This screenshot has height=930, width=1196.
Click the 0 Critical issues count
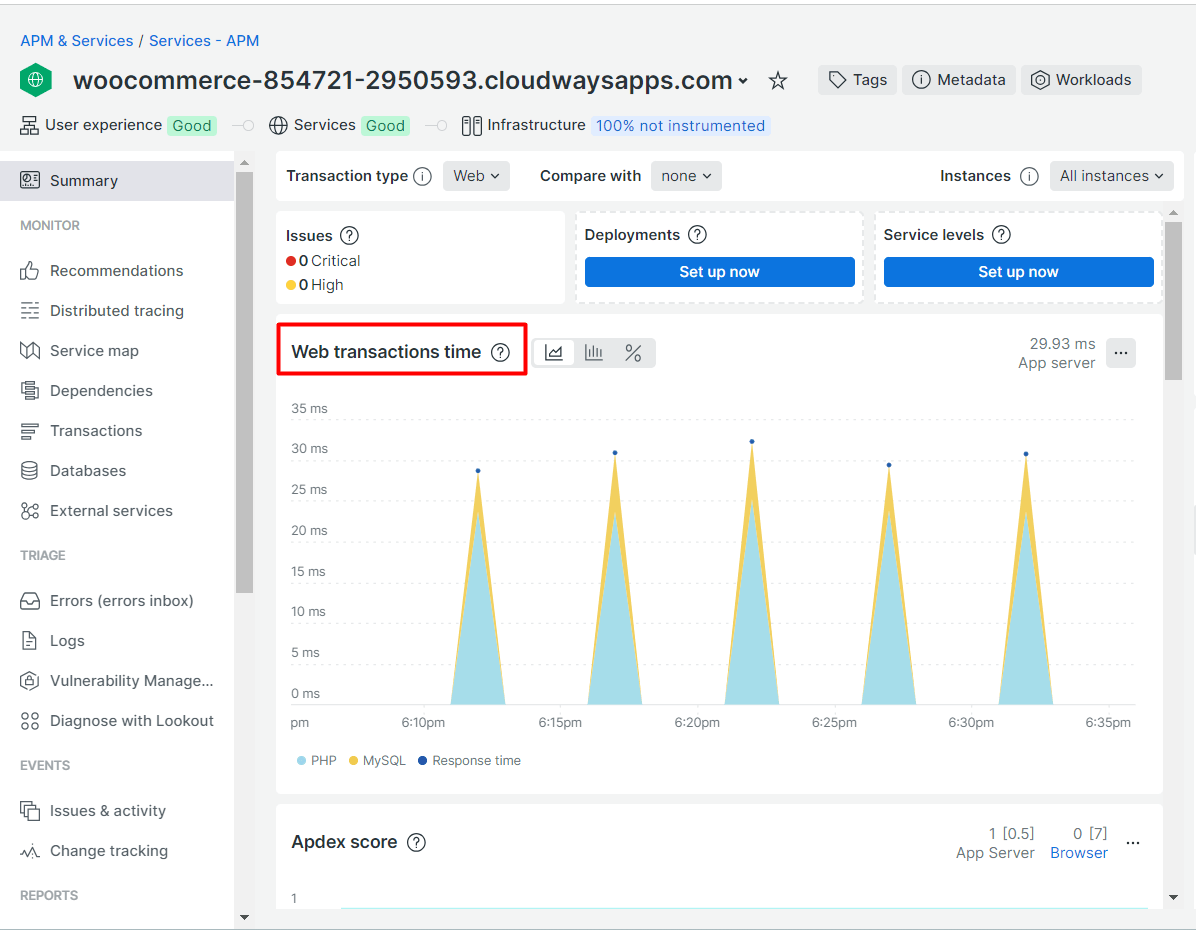tap(323, 261)
